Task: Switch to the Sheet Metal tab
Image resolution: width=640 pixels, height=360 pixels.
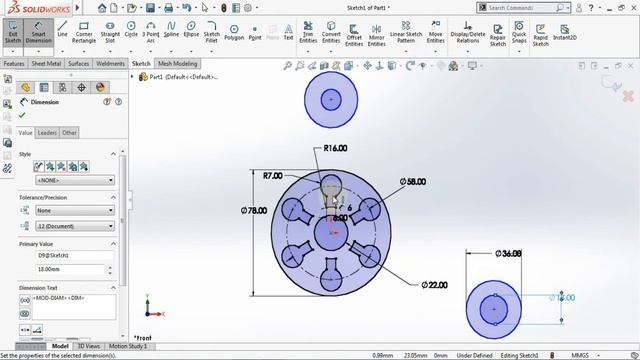Action: pyautogui.click(x=46, y=64)
